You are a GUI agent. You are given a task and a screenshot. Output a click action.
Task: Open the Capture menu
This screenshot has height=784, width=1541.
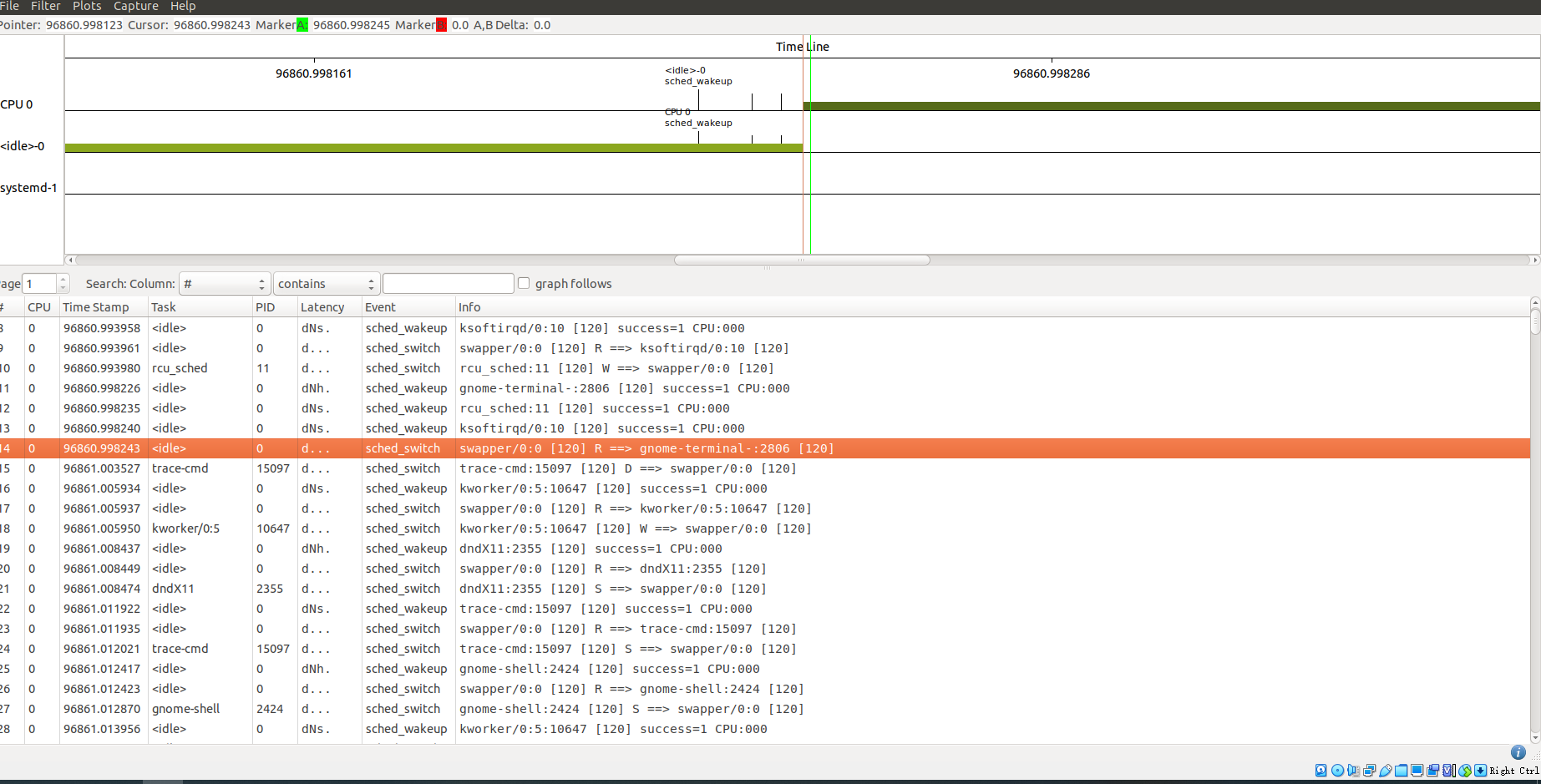tap(135, 6)
